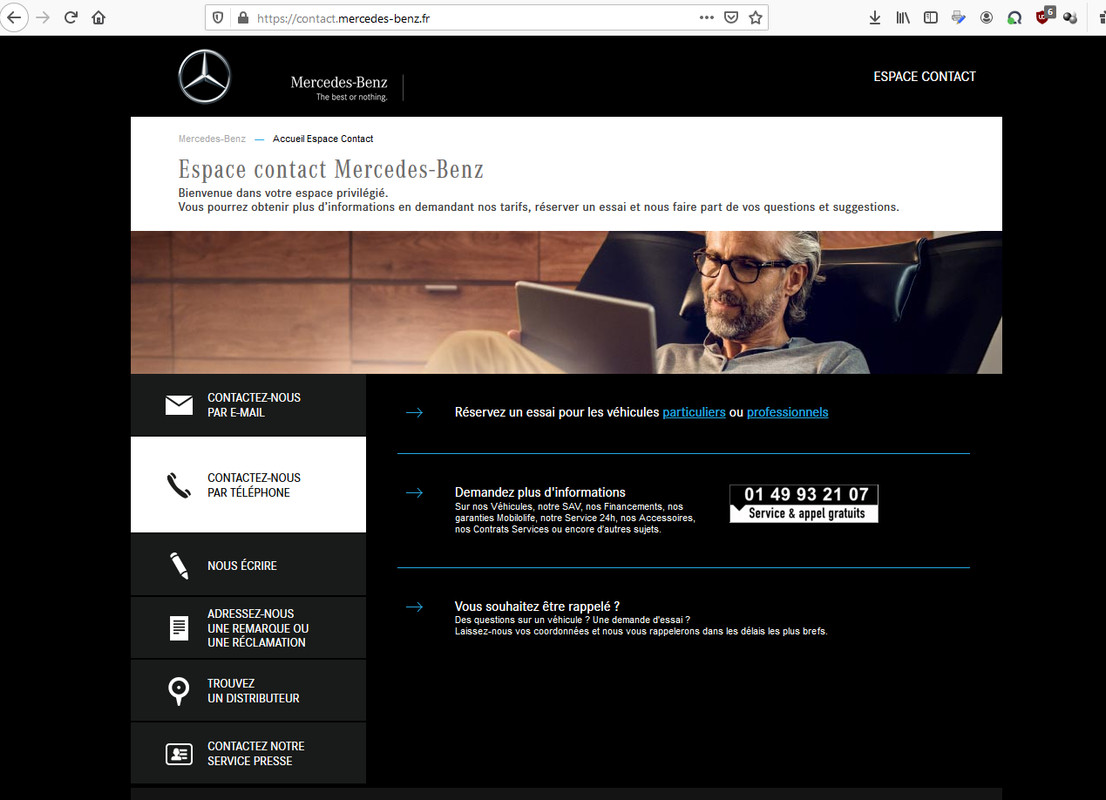Show site security padlock info
1106x800 pixels.
(243, 18)
